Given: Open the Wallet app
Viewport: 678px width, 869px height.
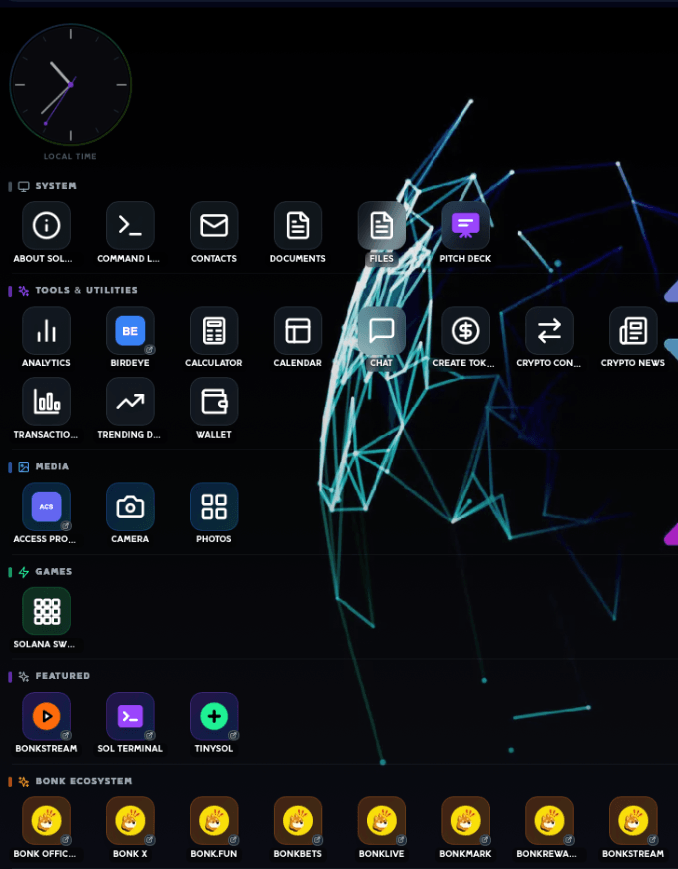Looking at the screenshot, I should 214,402.
